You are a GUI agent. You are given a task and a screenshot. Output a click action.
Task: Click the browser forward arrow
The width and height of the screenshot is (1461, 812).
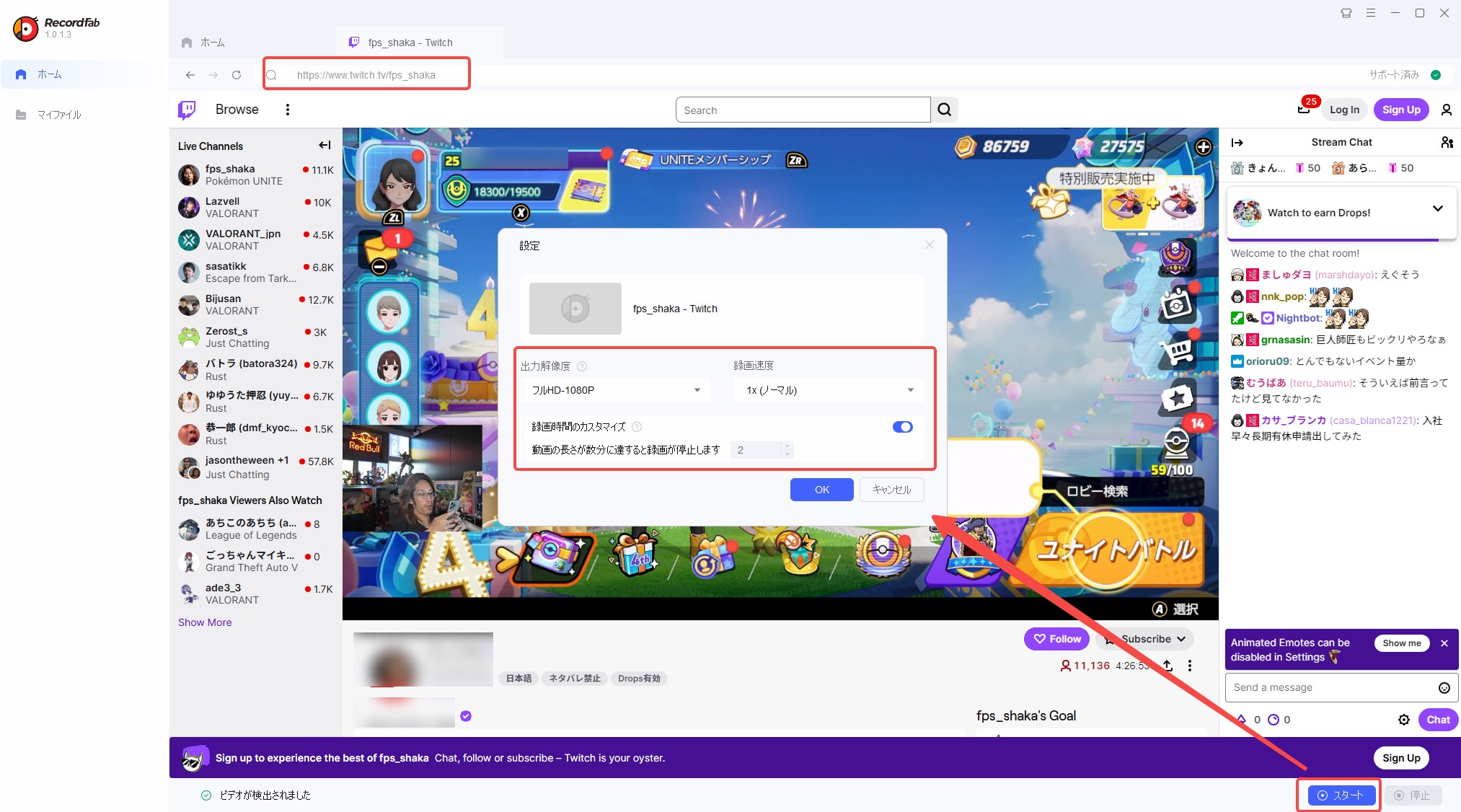(x=213, y=75)
